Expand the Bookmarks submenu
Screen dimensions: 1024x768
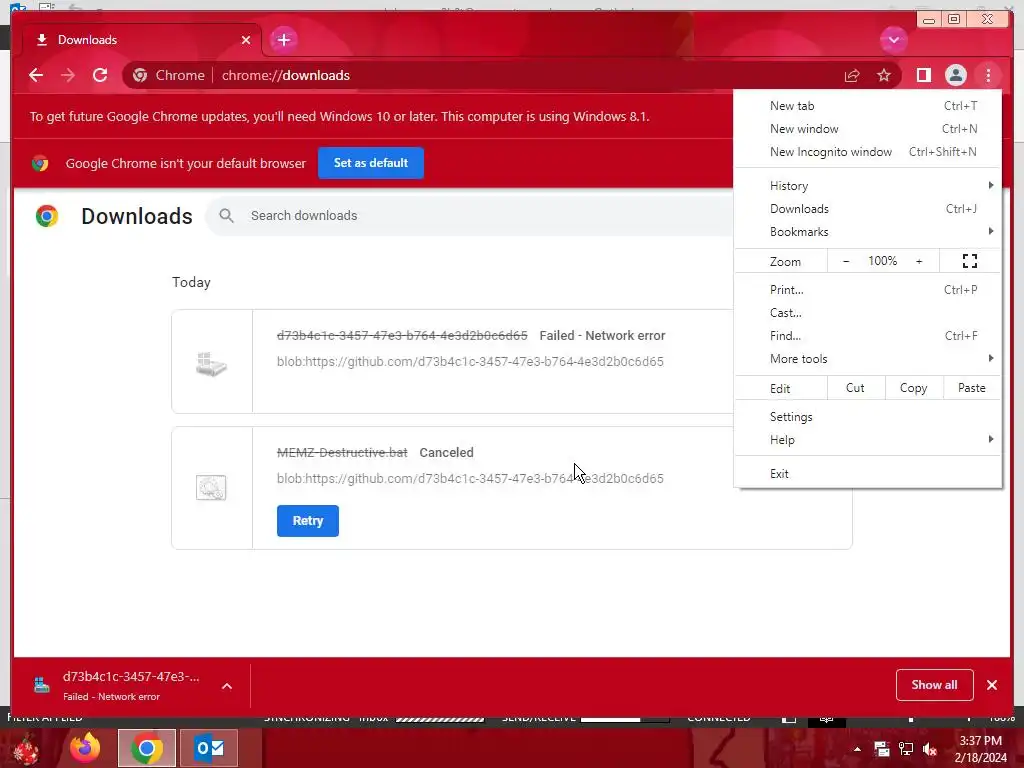(868, 232)
